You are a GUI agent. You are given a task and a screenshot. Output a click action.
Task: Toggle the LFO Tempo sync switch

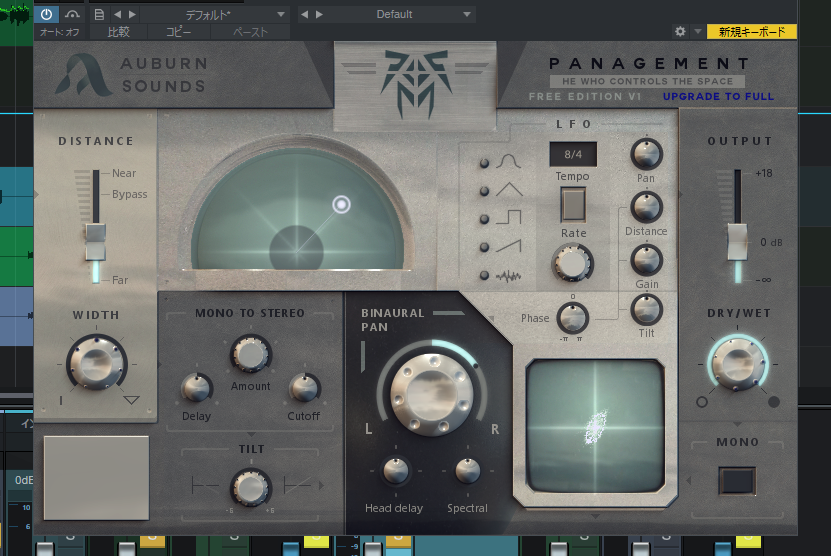(x=573, y=204)
